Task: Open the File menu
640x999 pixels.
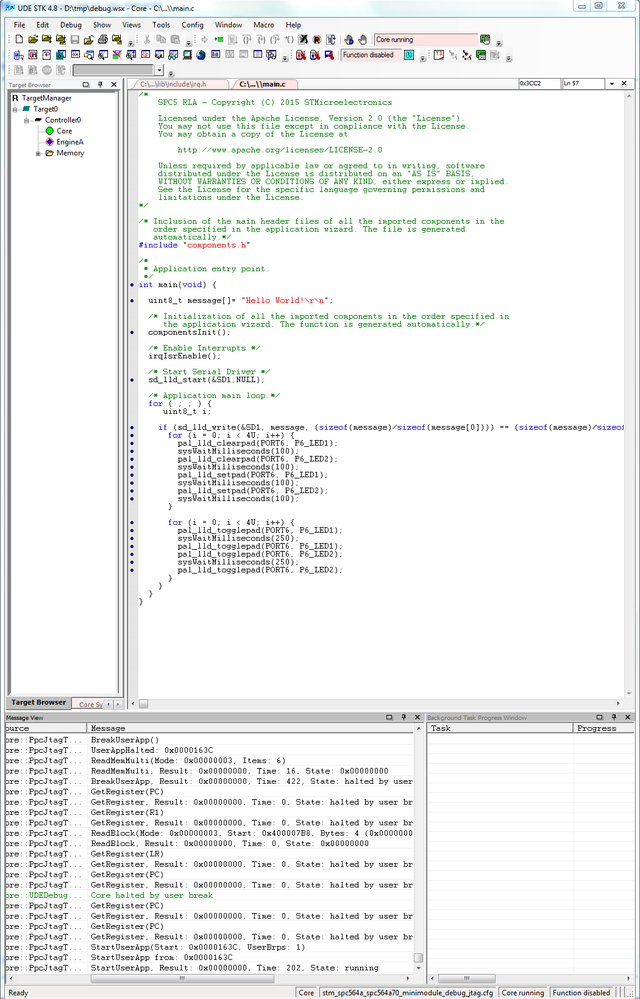Action: (20, 25)
